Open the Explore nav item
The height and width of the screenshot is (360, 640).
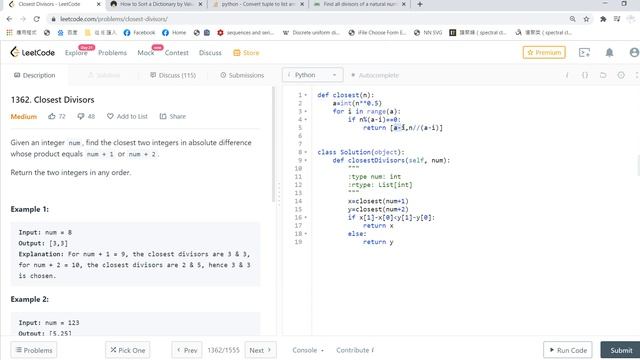(76, 53)
